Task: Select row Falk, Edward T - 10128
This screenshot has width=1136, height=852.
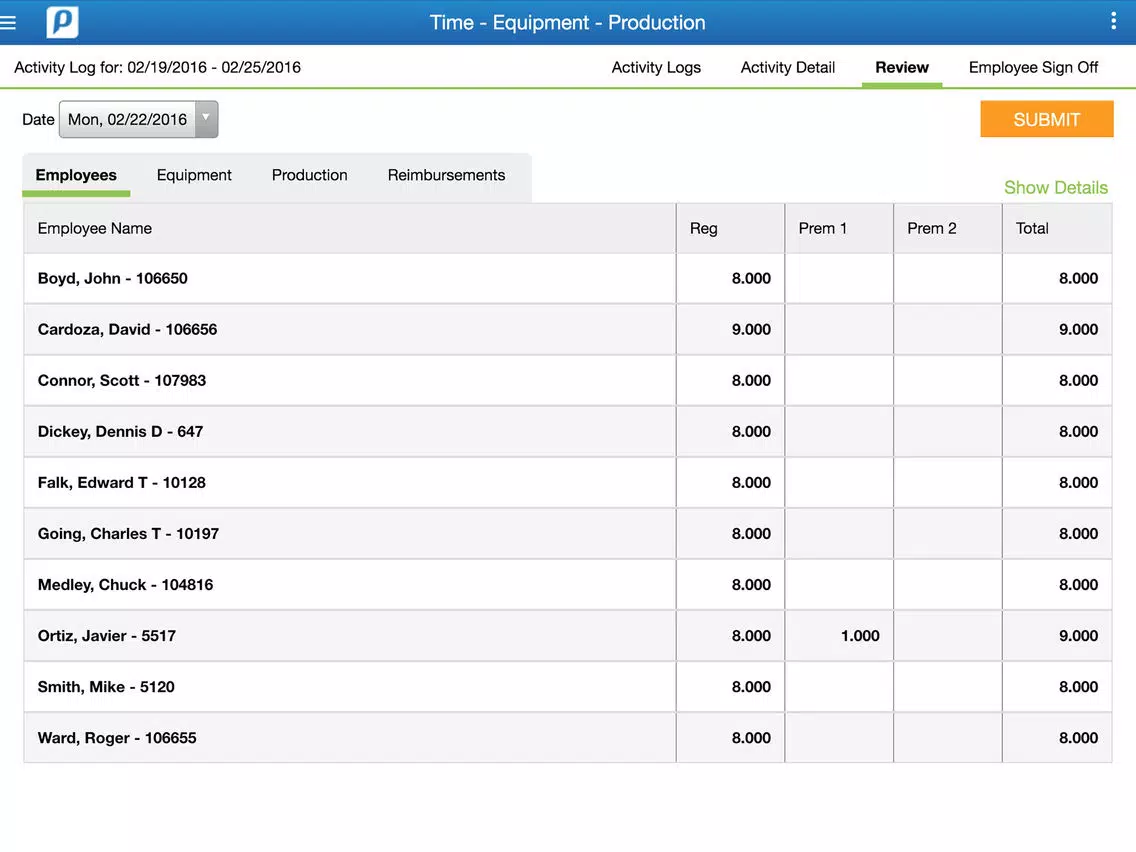Action: point(568,483)
